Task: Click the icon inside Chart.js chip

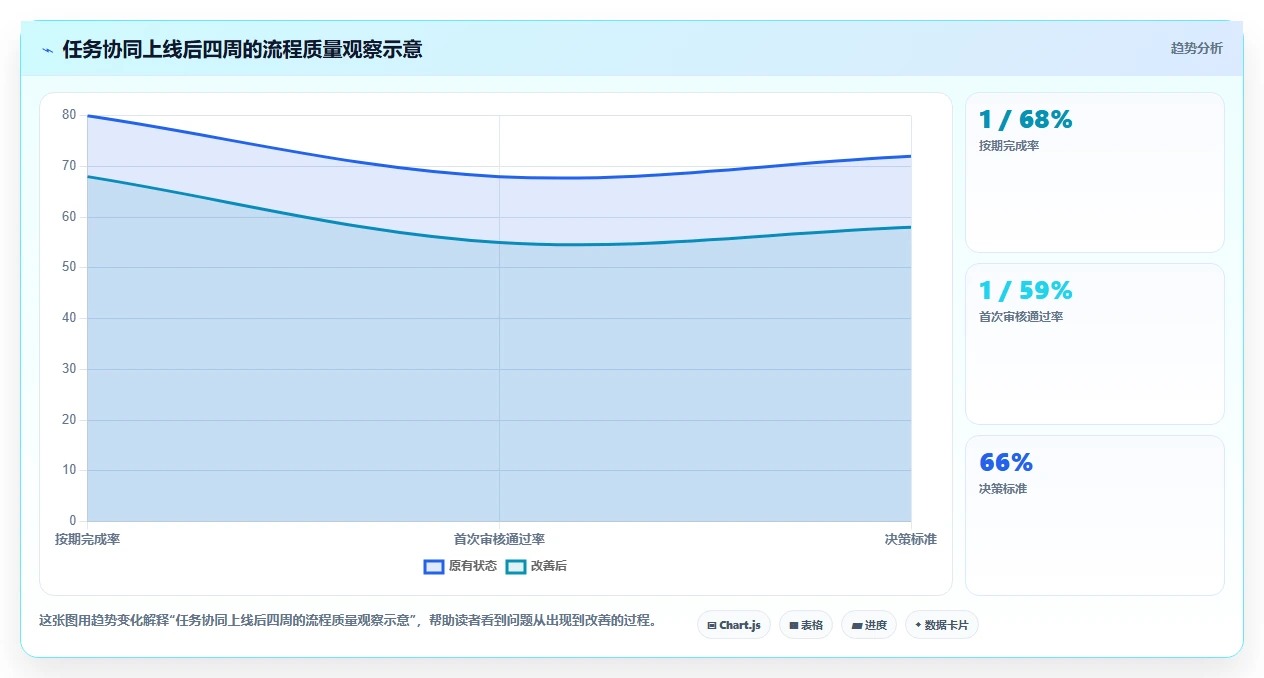Action: [712, 625]
